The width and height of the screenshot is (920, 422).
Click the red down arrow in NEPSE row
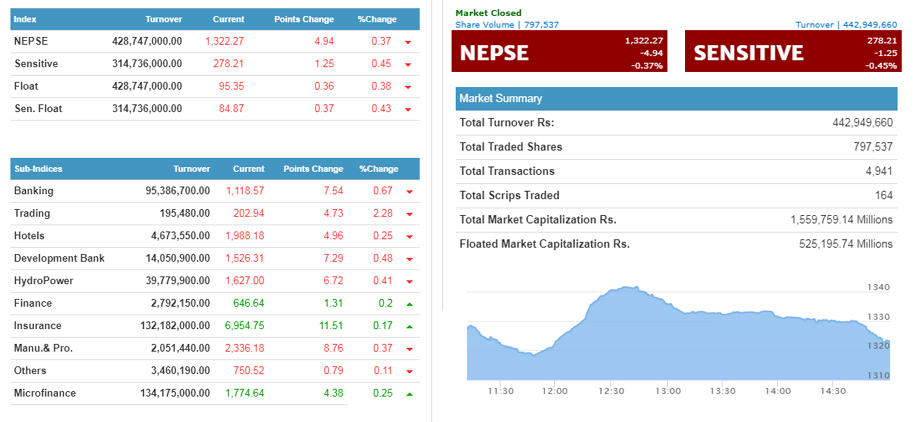[x=408, y=42]
